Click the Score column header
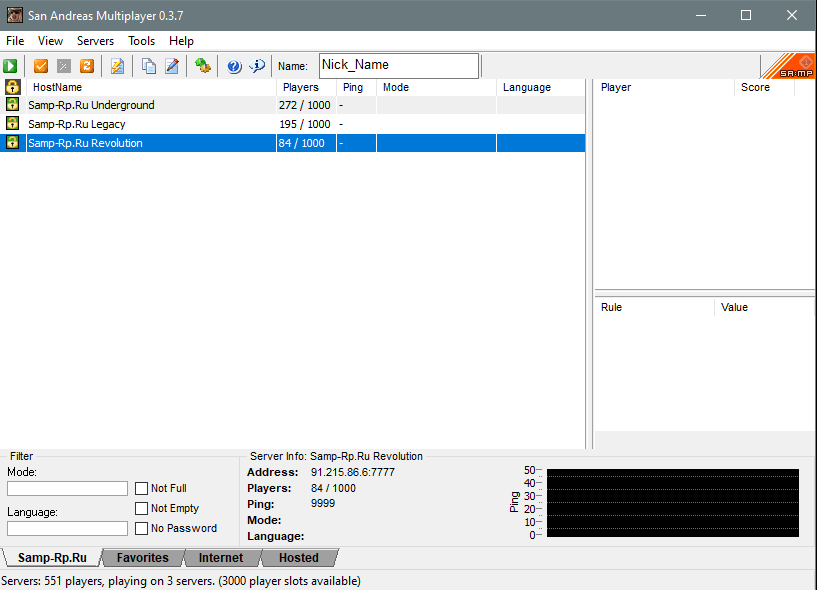The height and width of the screenshot is (590, 817). point(764,87)
